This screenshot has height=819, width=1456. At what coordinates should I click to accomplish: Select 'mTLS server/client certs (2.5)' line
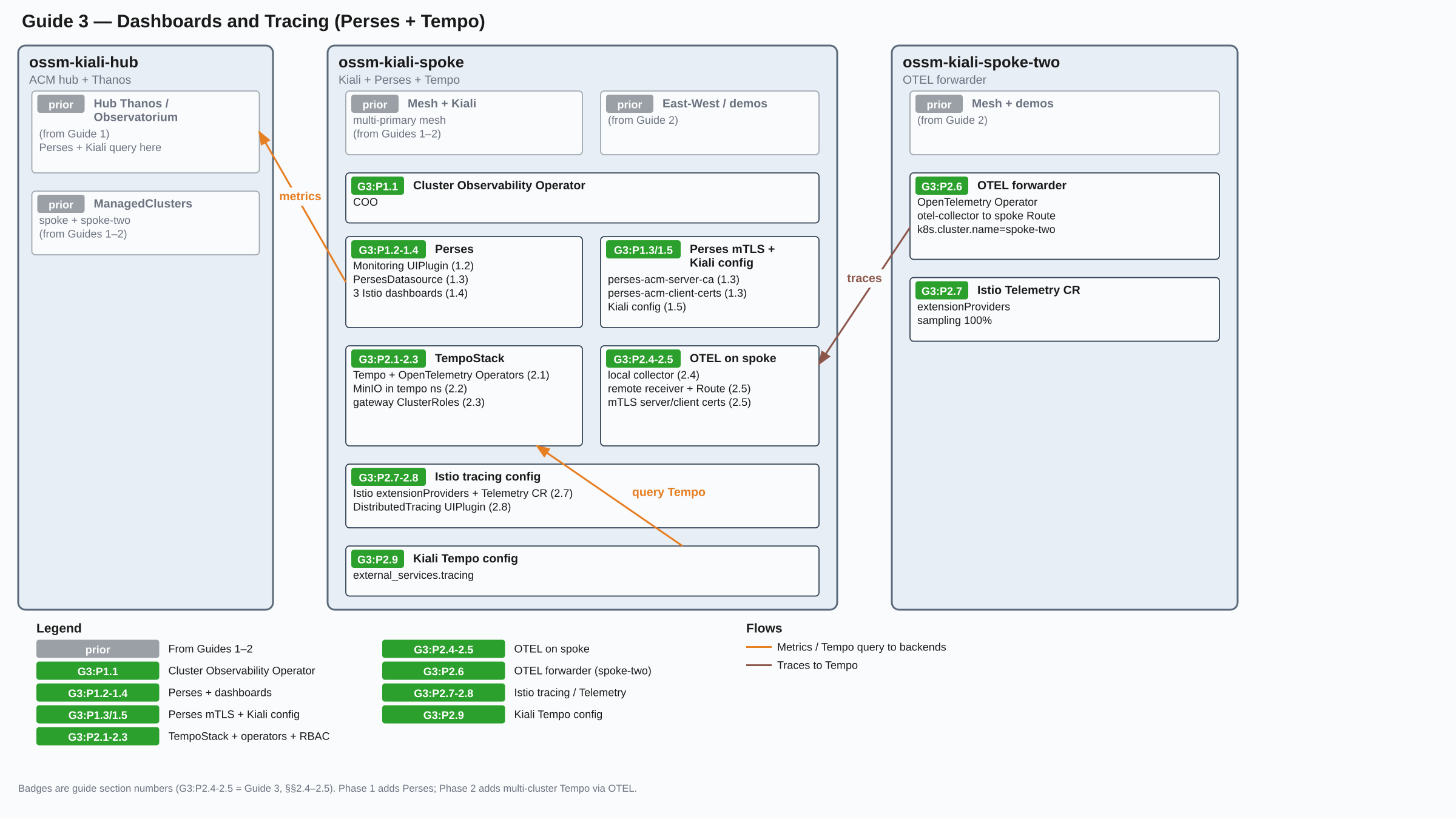pyautogui.click(x=679, y=402)
